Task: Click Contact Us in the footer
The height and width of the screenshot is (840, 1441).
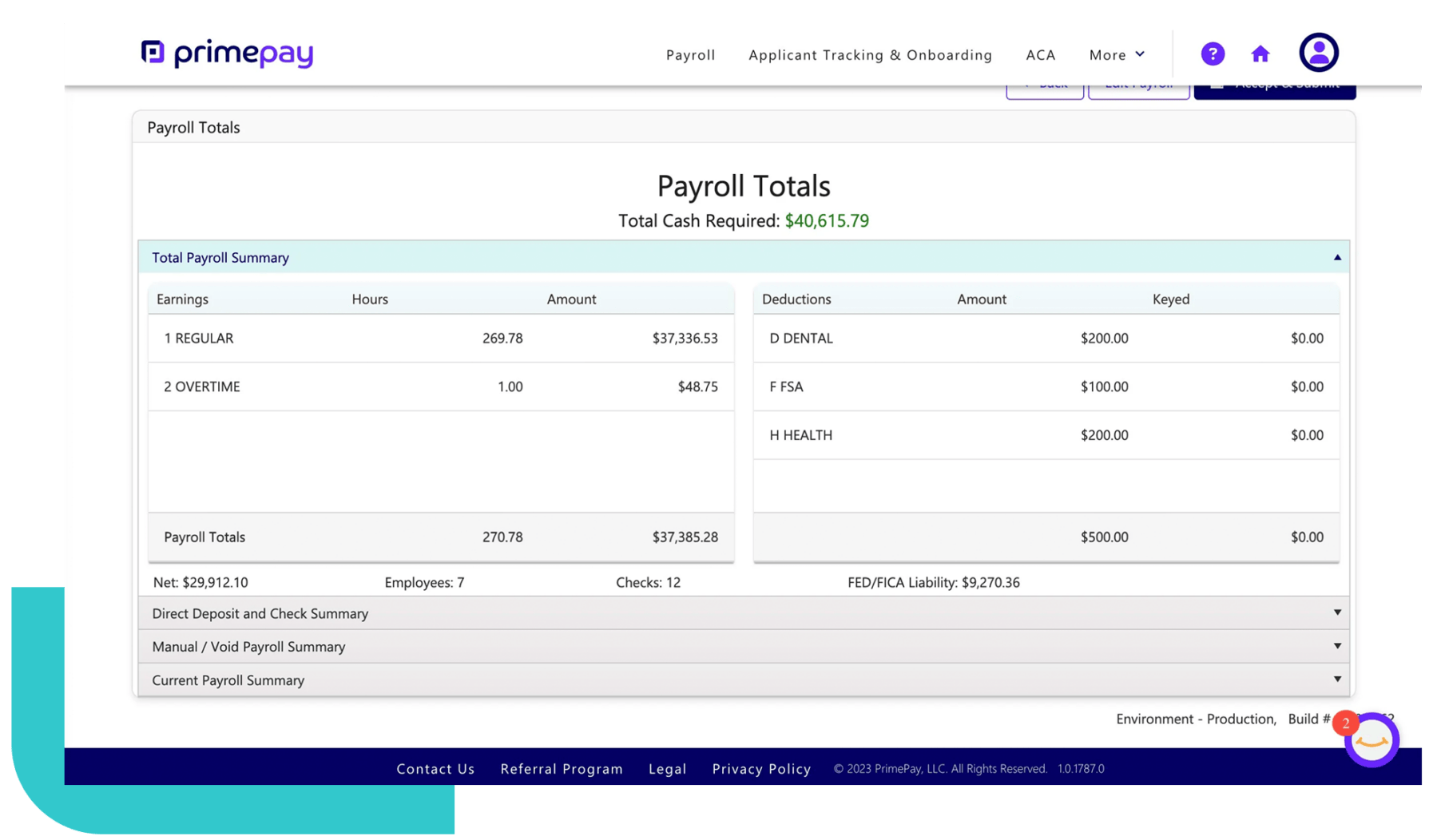Action: click(x=435, y=768)
